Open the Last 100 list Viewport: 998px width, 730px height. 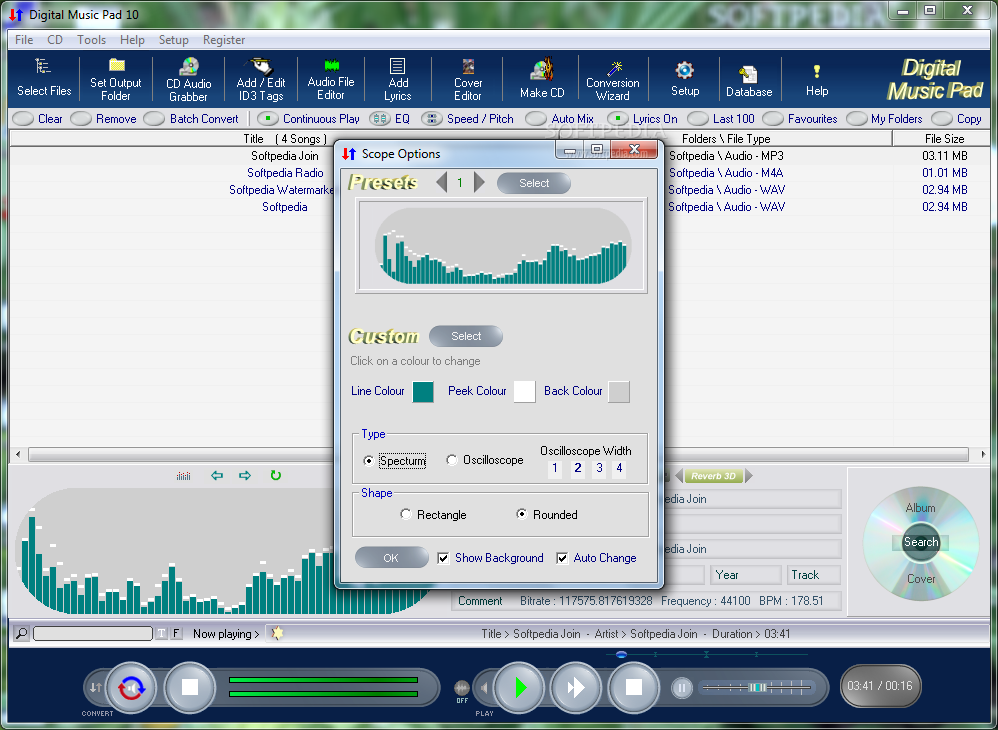721,119
